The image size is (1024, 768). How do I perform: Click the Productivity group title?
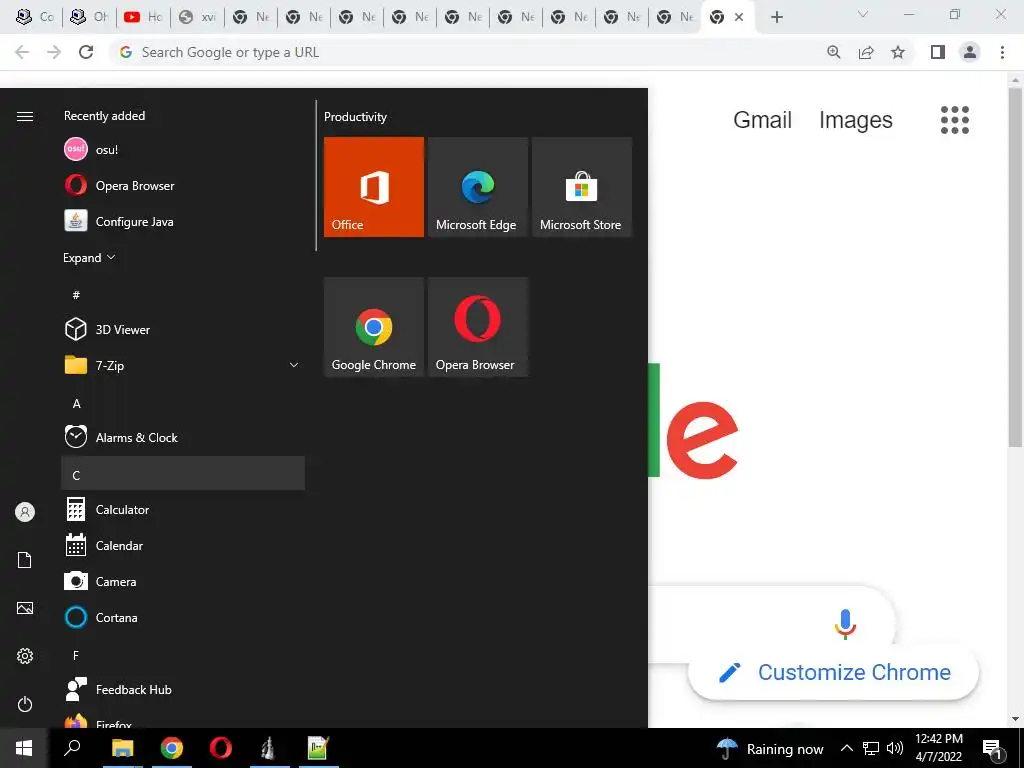(x=355, y=117)
